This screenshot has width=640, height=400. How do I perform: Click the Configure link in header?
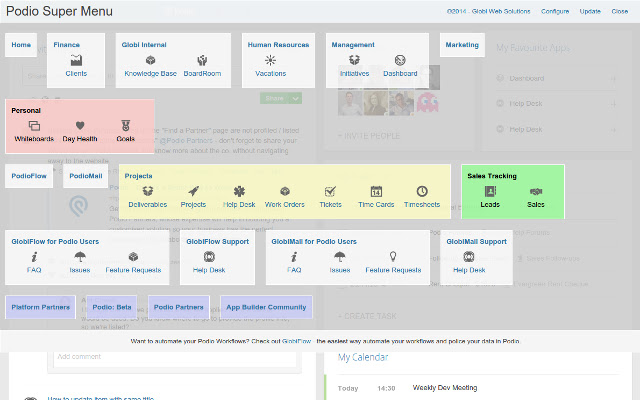tap(555, 11)
